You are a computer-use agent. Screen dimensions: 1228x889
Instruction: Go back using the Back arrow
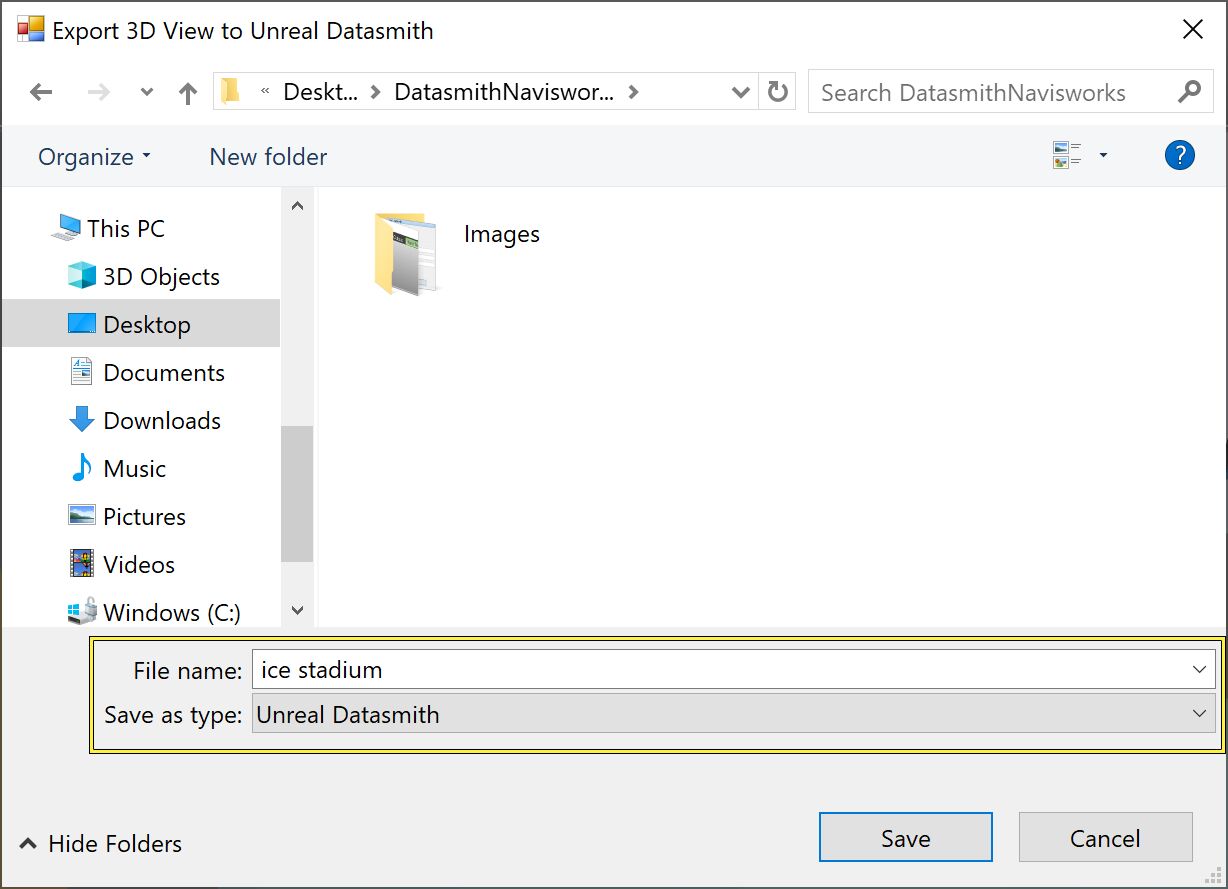point(41,93)
